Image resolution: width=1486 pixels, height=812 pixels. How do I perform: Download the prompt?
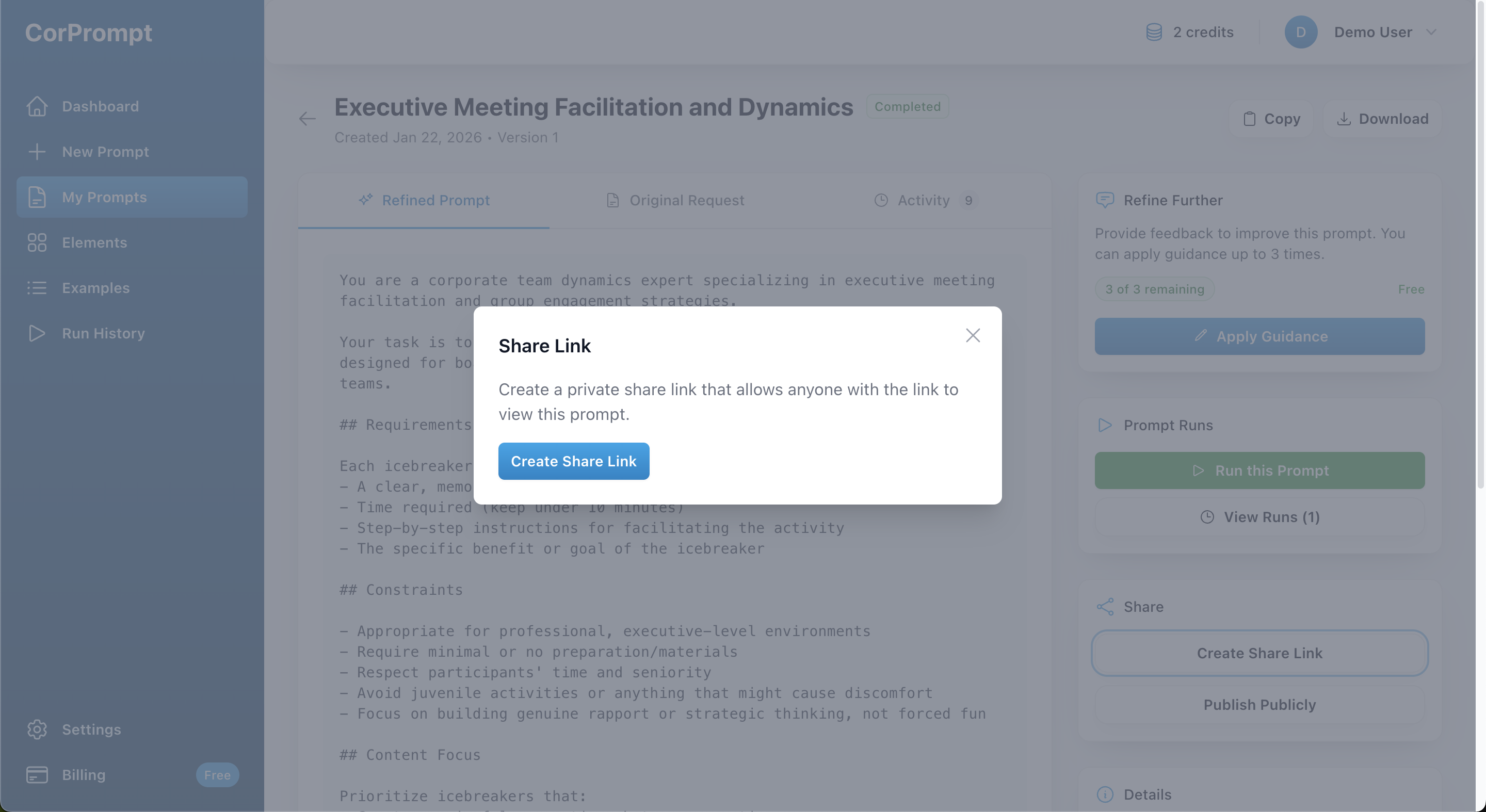[x=1382, y=119]
